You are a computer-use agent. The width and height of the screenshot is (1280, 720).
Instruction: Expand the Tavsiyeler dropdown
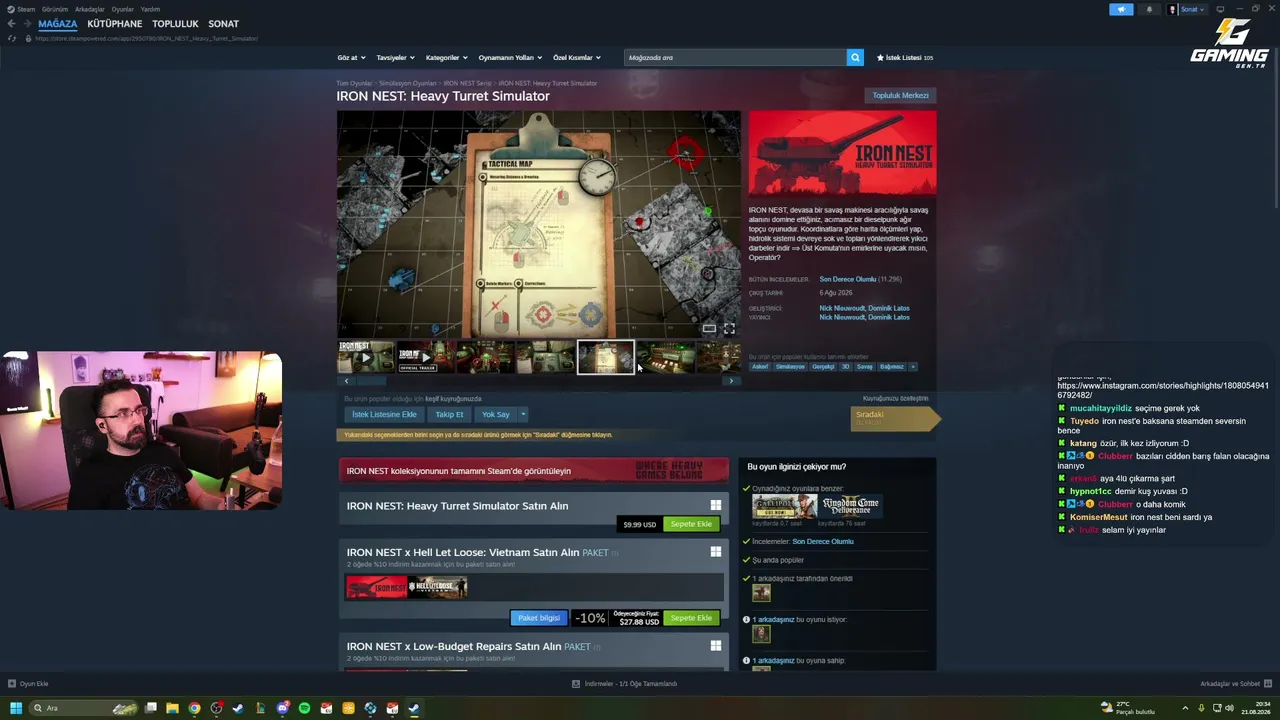(x=395, y=57)
